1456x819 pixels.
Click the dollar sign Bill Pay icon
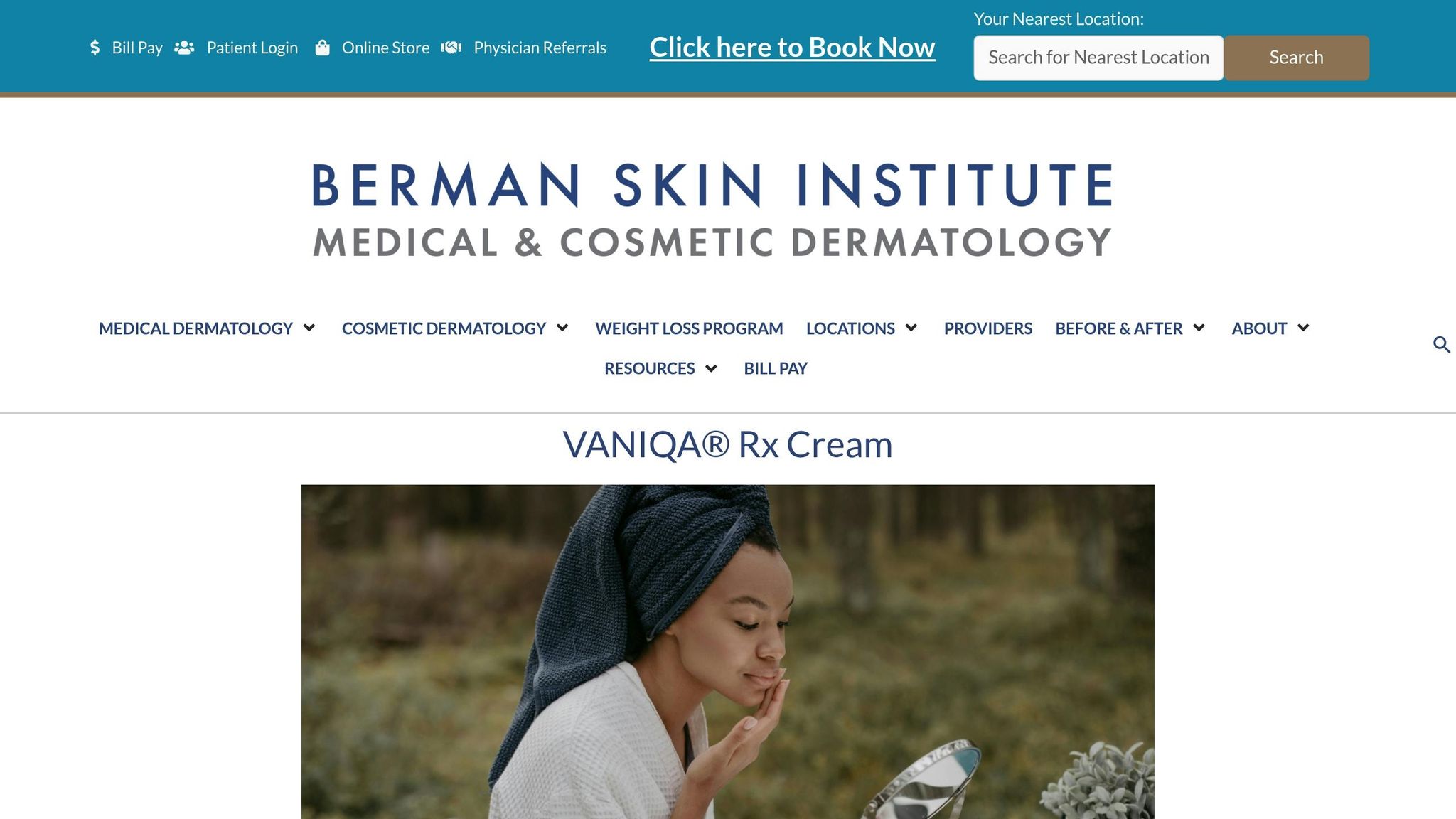click(x=95, y=48)
